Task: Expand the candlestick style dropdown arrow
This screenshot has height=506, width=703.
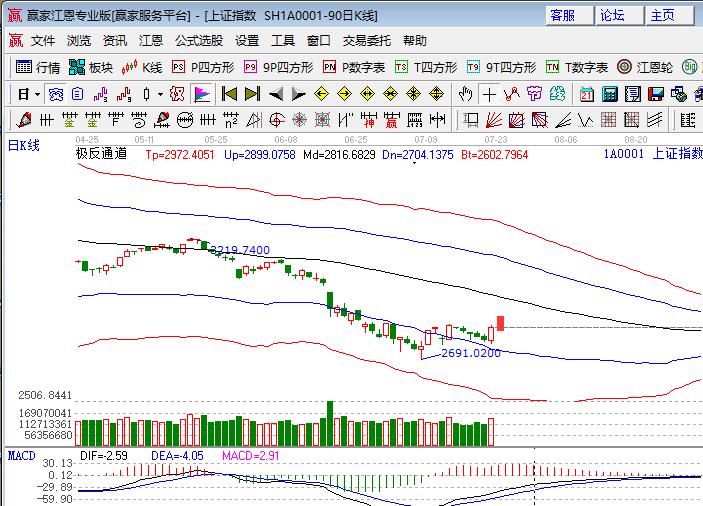Action: 160,94
